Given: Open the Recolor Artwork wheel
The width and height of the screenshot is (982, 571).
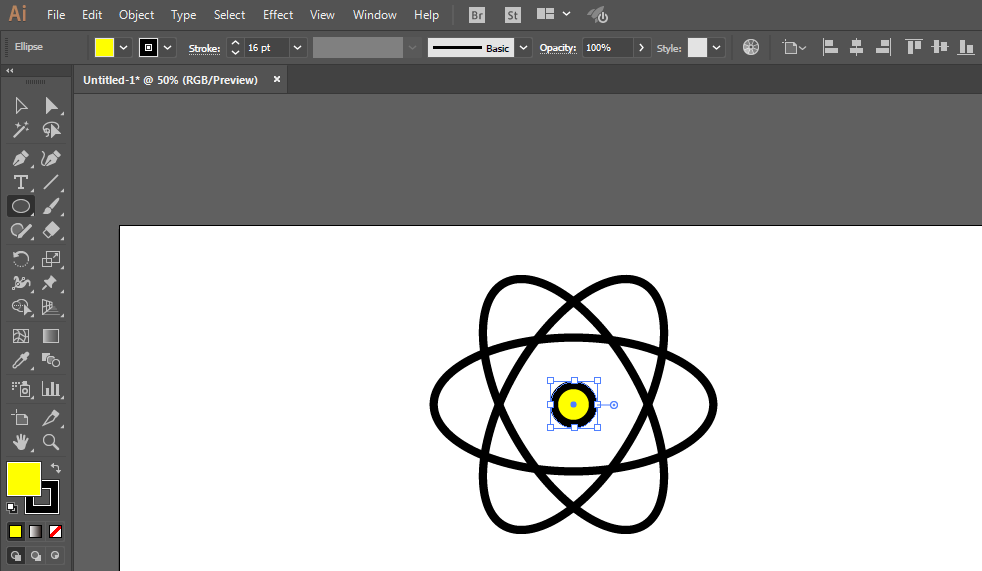Looking at the screenshot, I should (751, 47).
